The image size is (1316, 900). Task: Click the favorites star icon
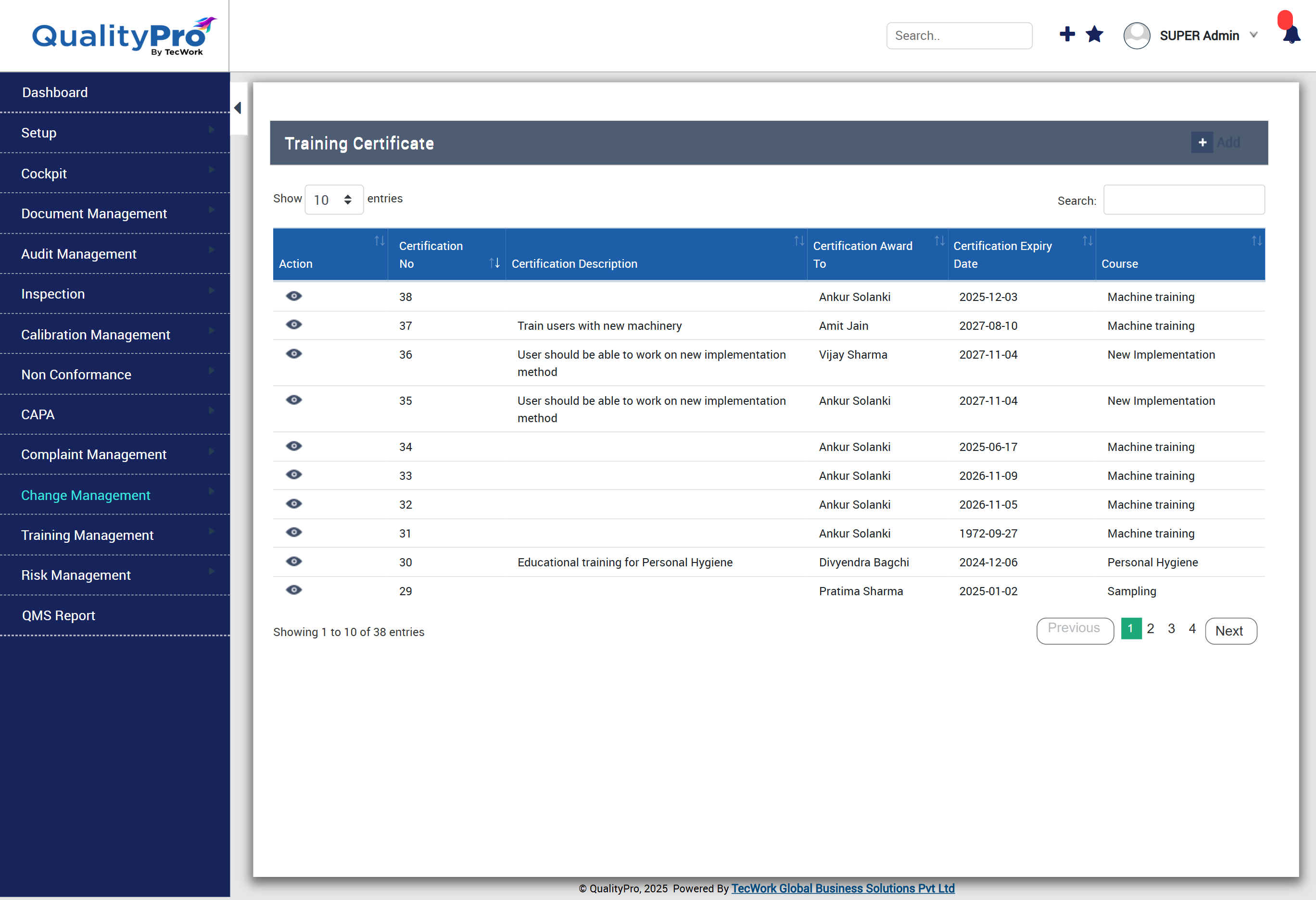(x=1094, y=35)
